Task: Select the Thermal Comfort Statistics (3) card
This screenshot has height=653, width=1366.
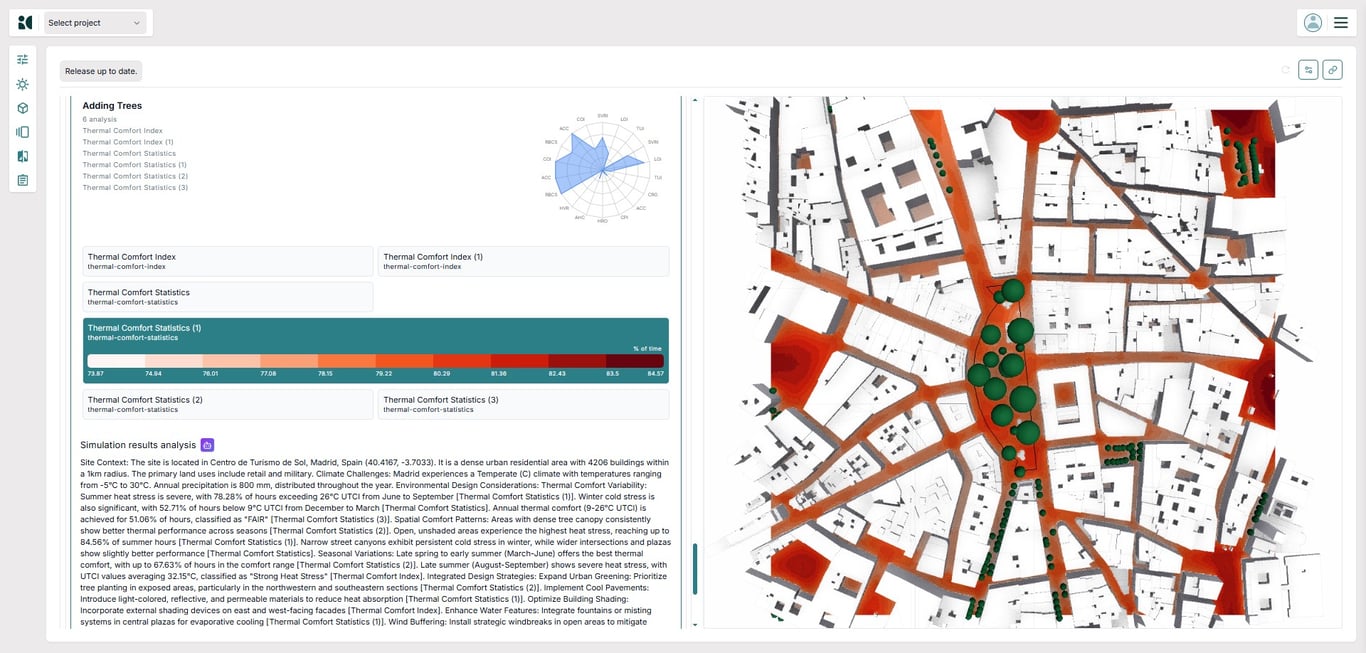Action: coord(524,404)
